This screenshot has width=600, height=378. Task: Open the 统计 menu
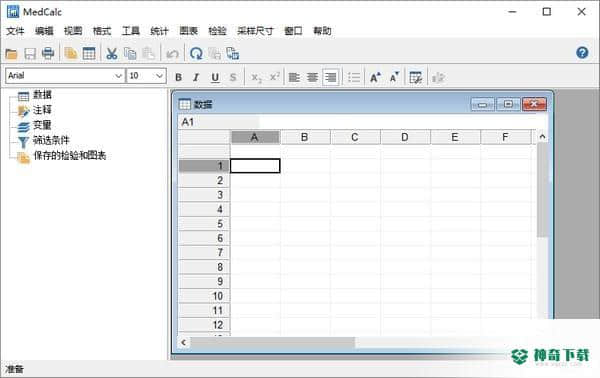tap(159, 31)
